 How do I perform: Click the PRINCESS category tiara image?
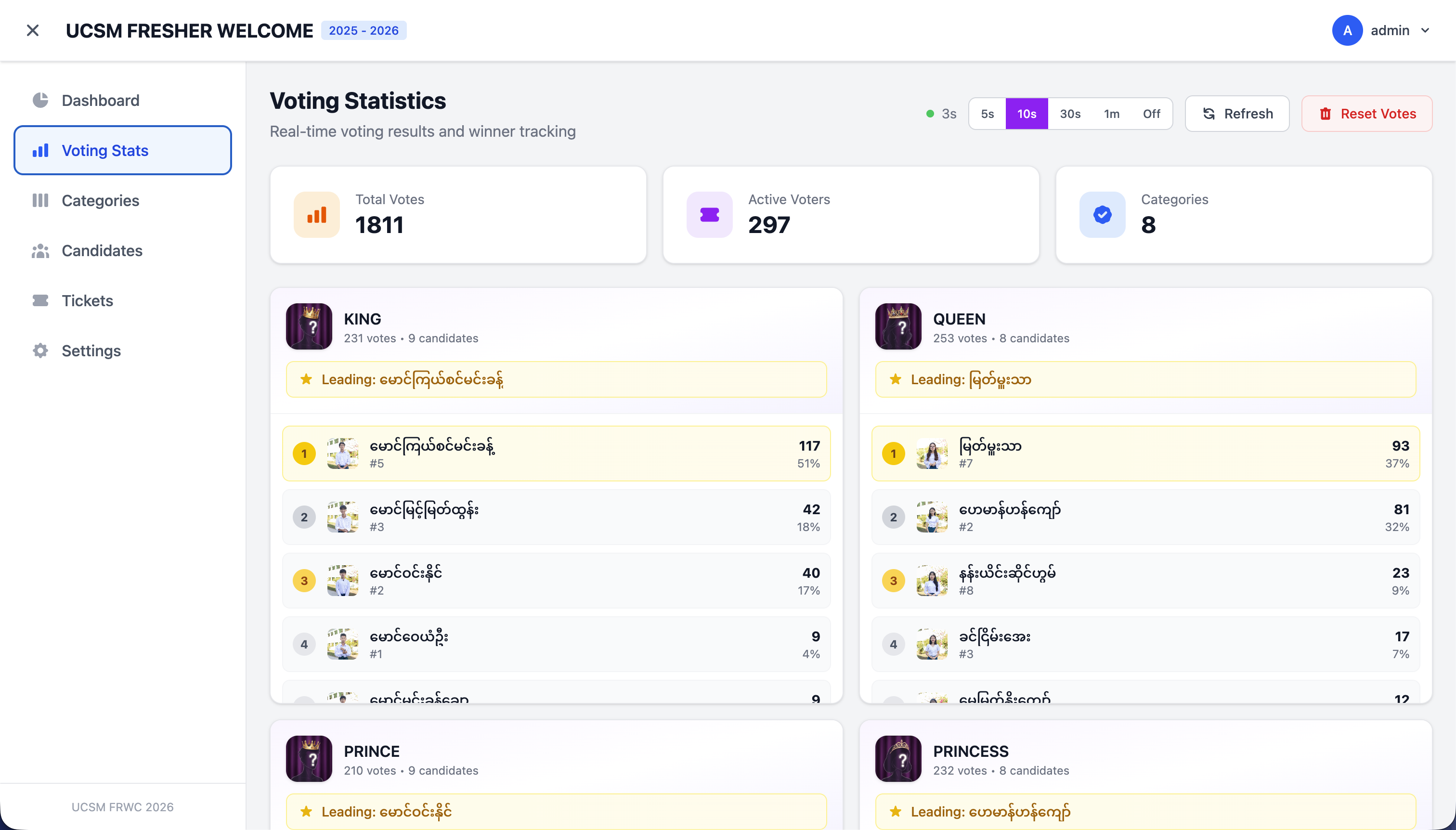pos(898,759)
